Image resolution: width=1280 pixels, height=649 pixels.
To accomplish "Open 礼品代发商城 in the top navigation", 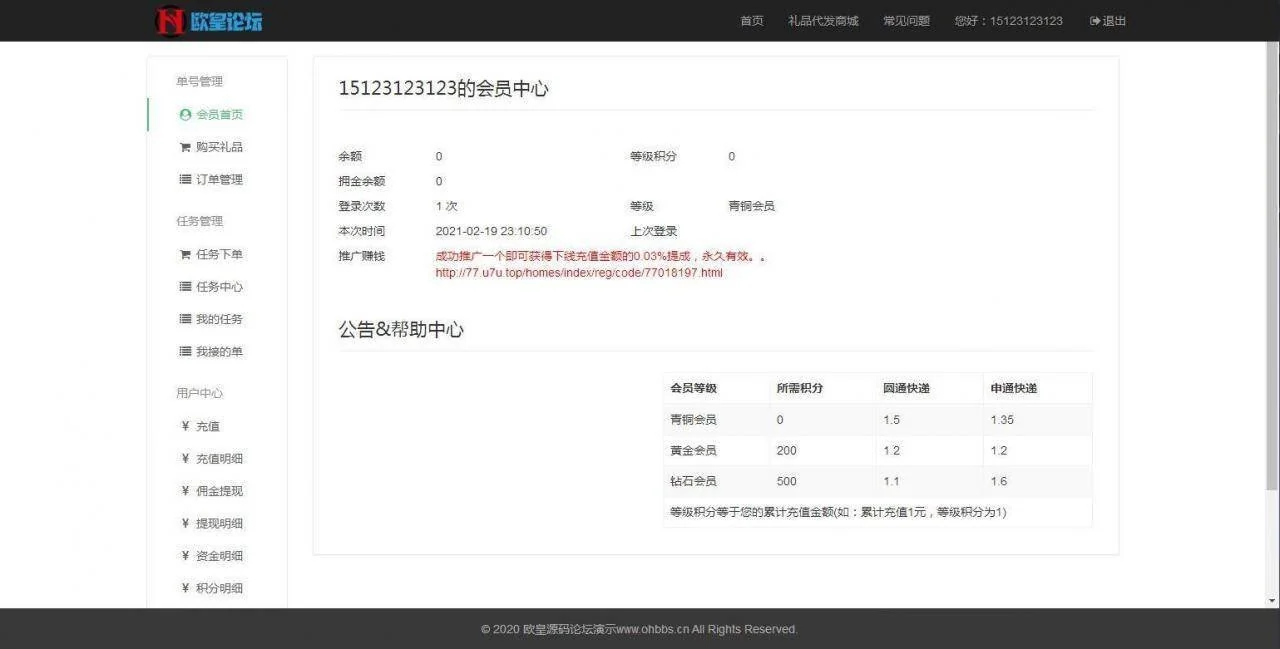I will click(x=823, y=21).
